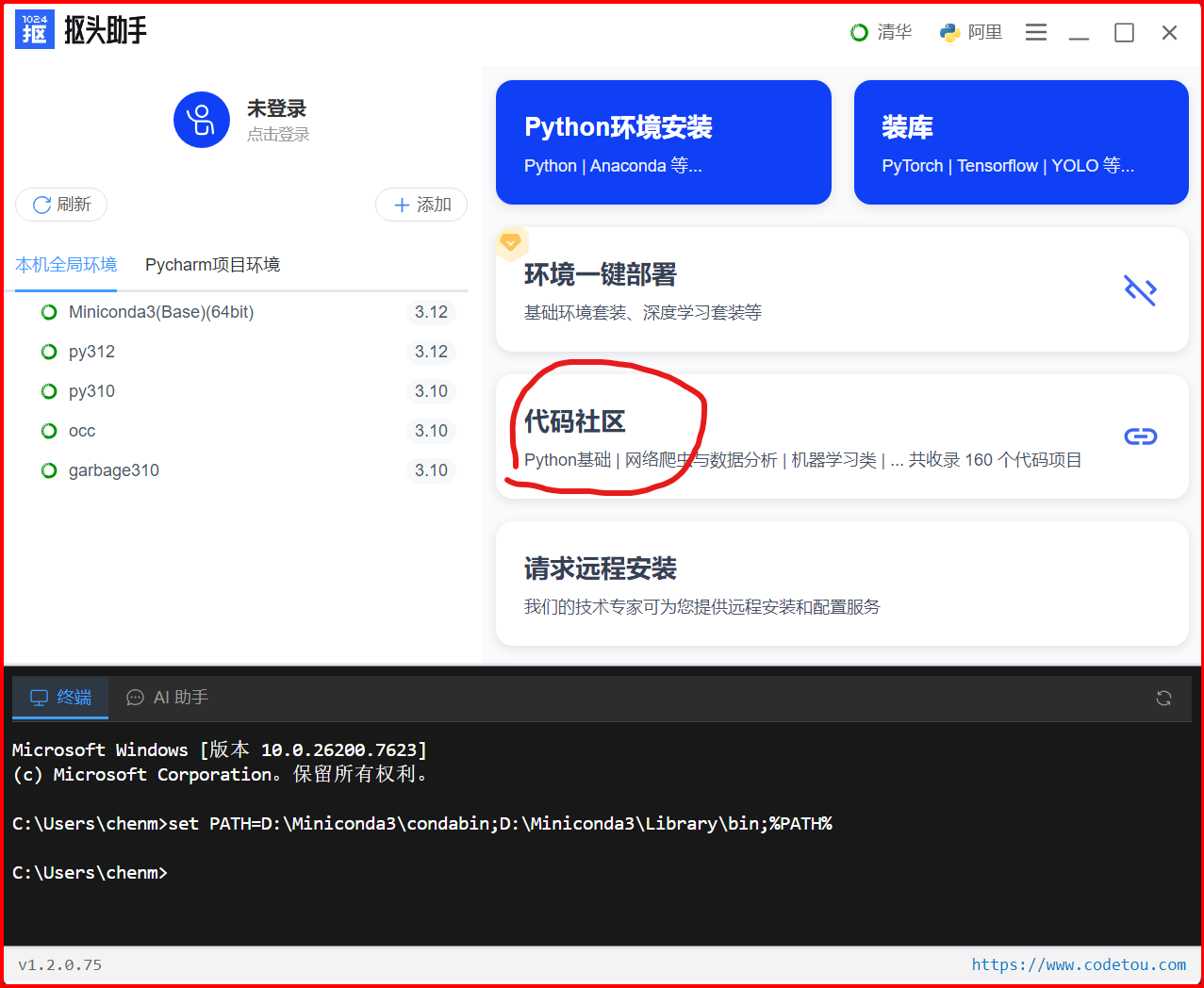Open the https://www.codetou.com link

1079,964
